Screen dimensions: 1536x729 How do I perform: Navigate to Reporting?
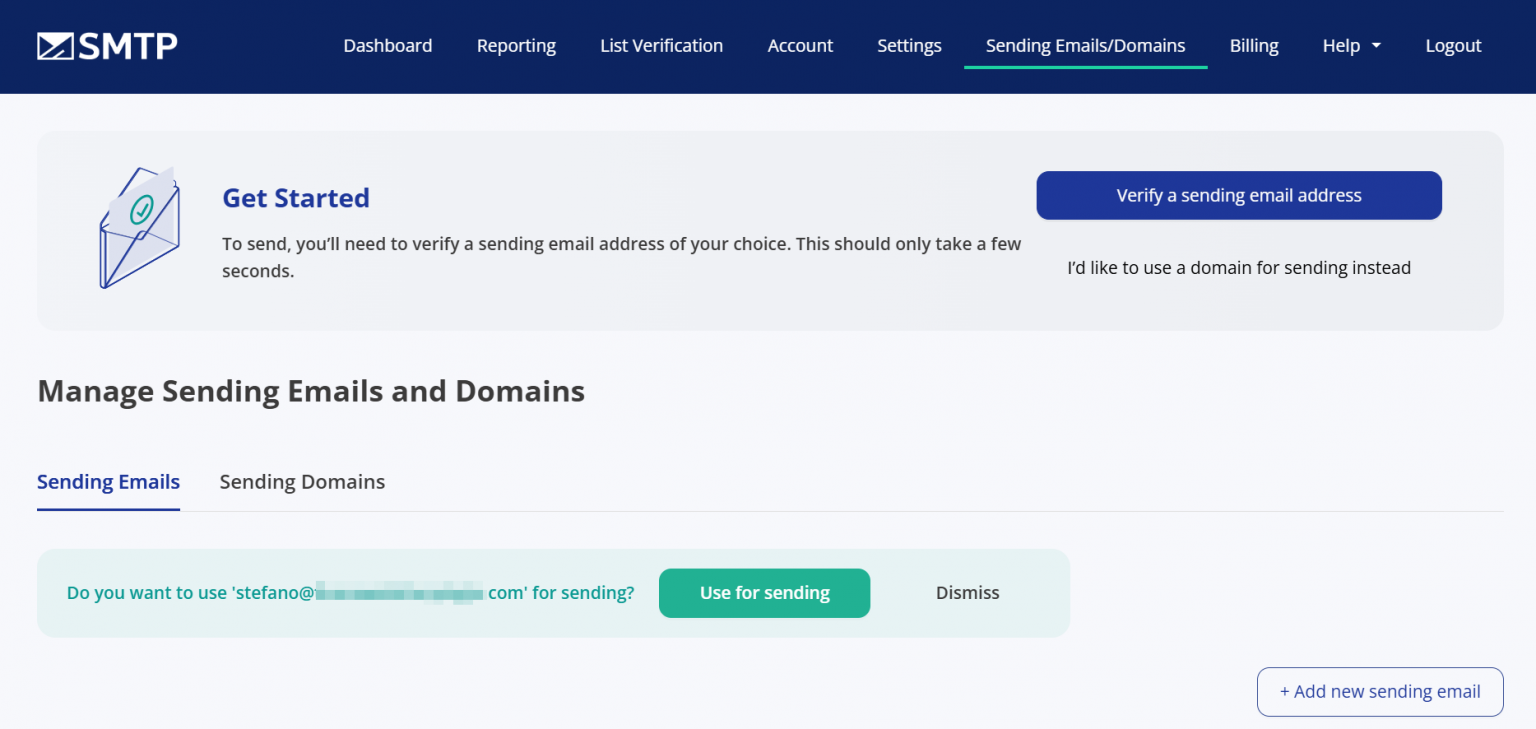[516, 45]
